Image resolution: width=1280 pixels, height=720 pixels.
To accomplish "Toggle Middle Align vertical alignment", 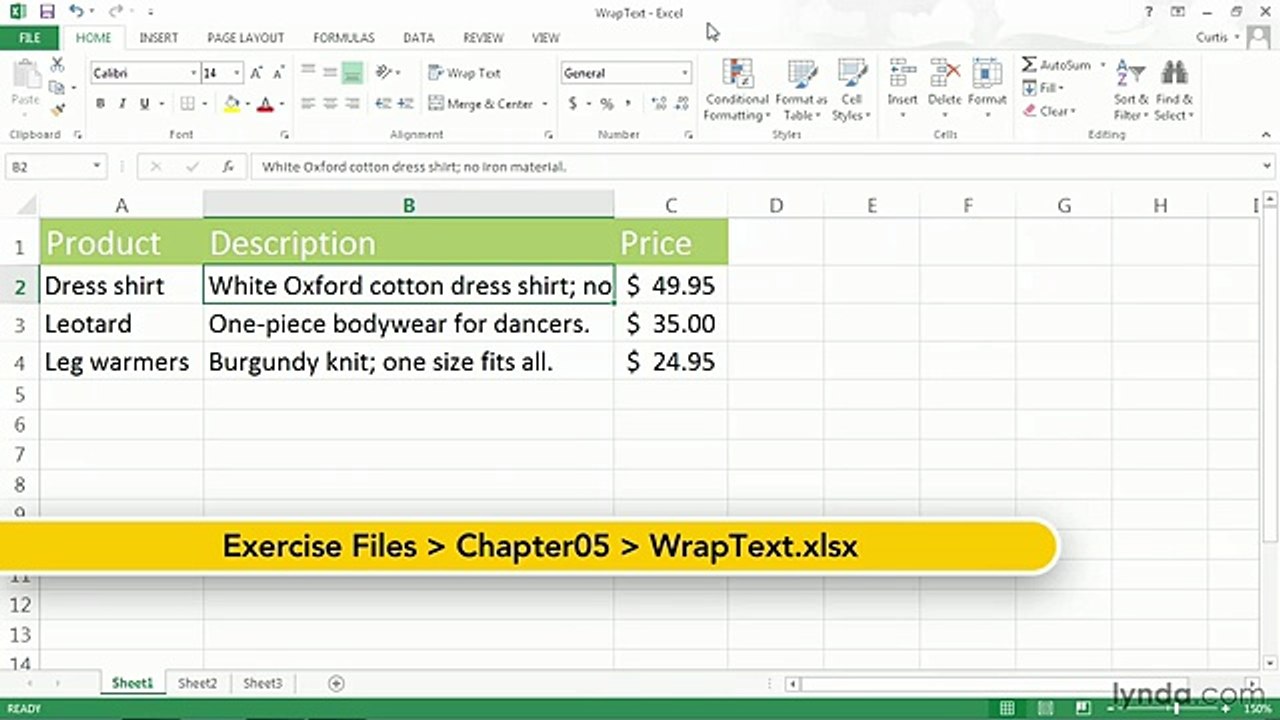I will tap(329, 72).
